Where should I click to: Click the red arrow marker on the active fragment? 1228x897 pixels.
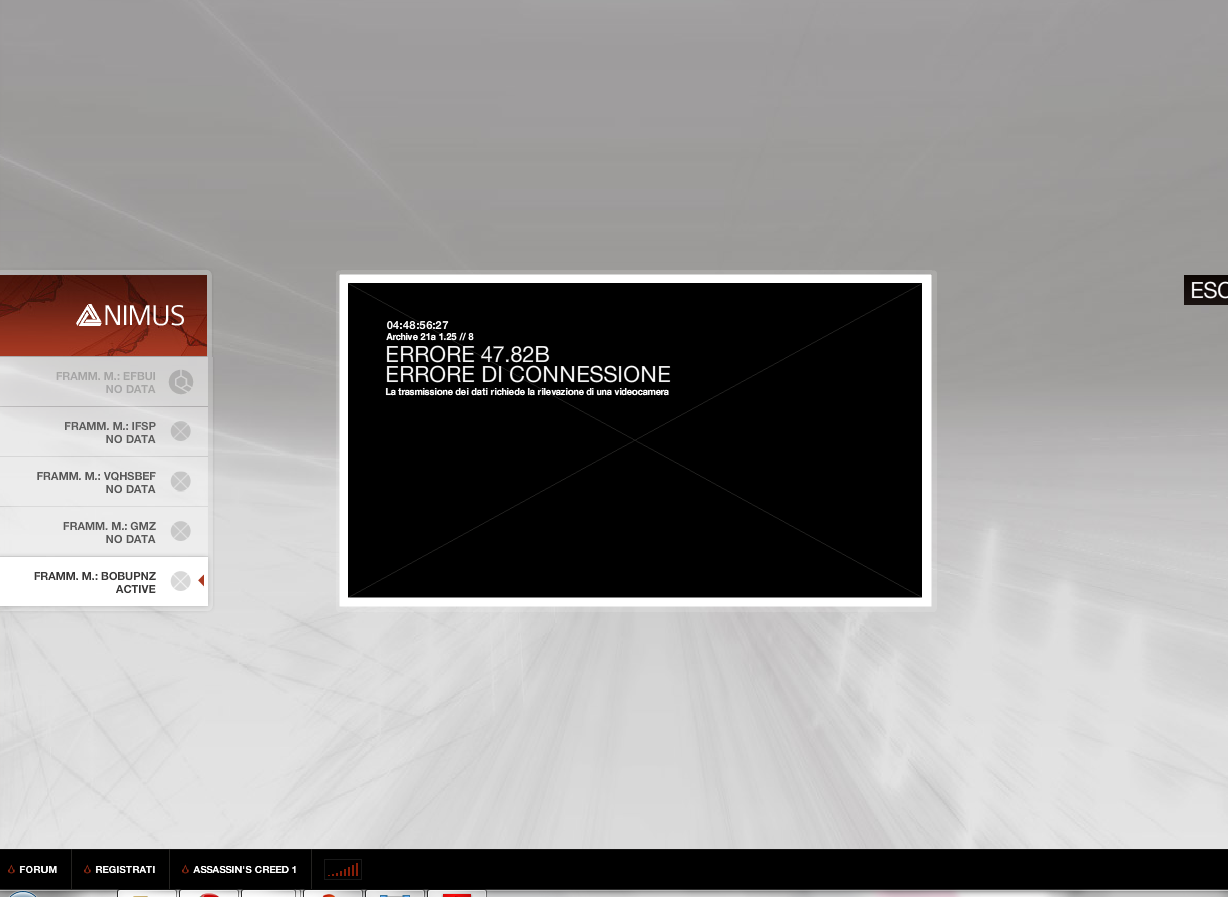[x=201, y=581]
